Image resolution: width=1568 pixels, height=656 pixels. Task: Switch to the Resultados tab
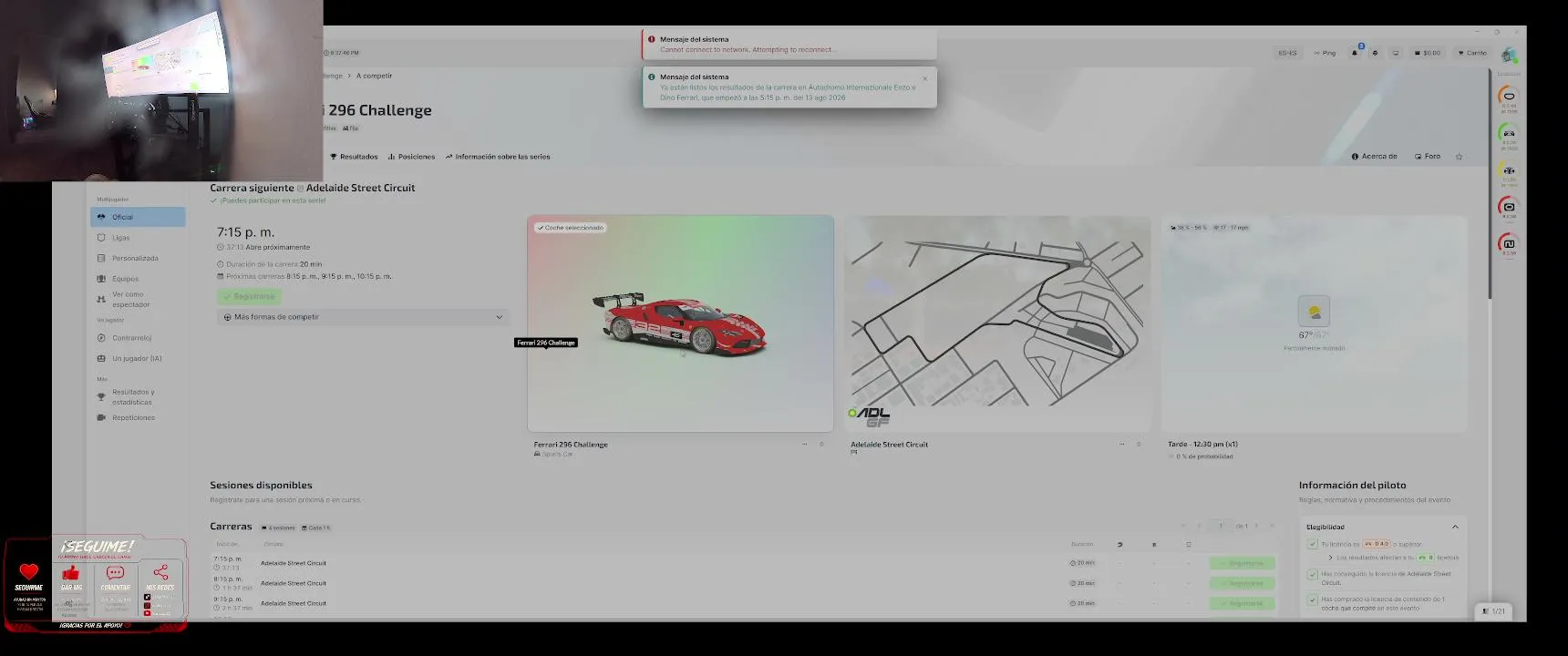(x=354, y=157)
